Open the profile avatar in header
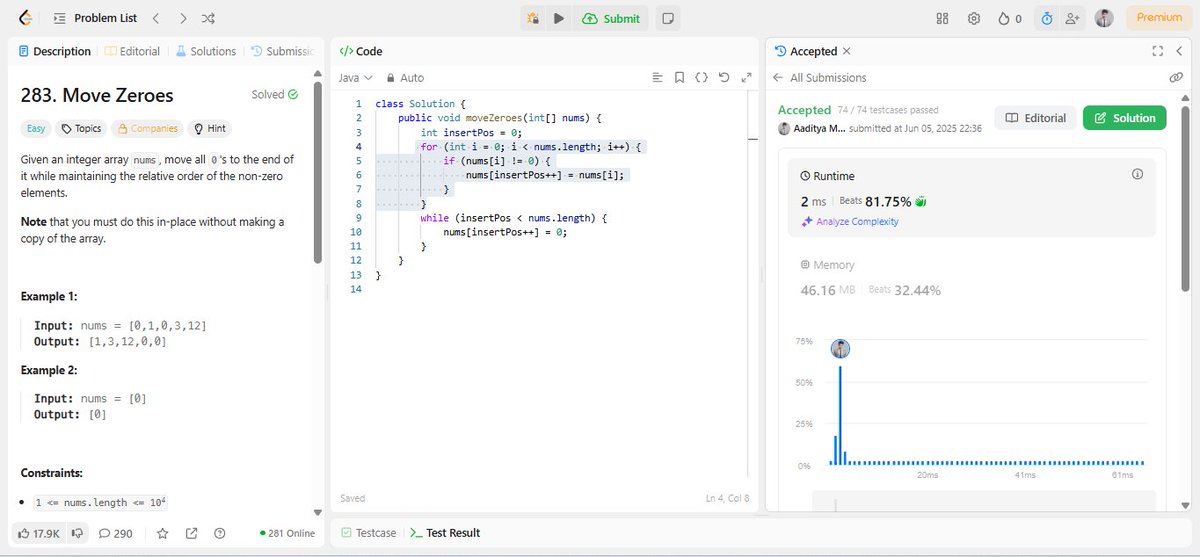1200x557 pixels. click(1104, 18)
